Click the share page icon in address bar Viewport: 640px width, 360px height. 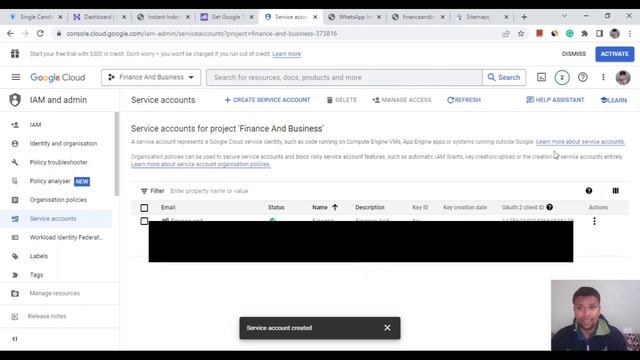(506, 33)
